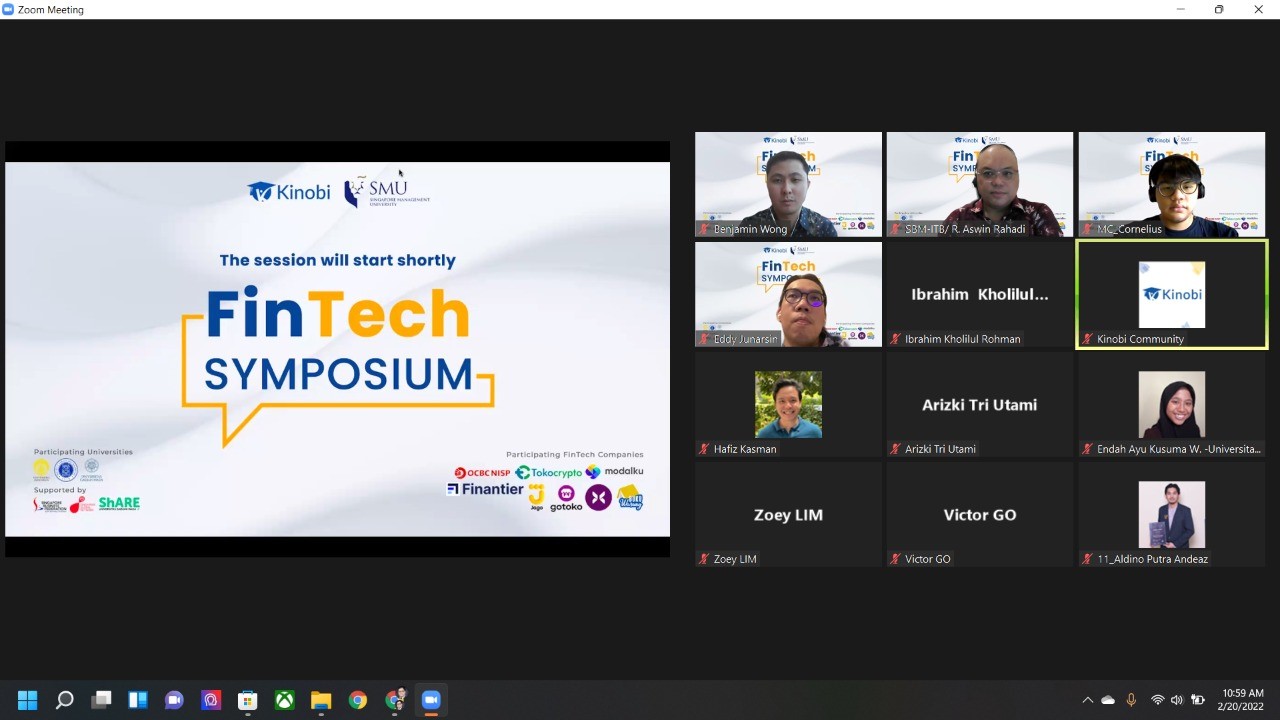Click the Zoom Meeting title bar icon

[9, 9]
